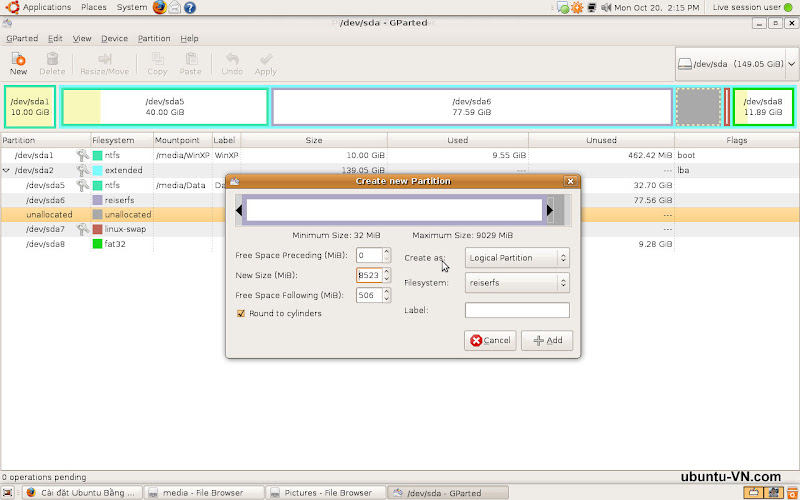The width and height of the screenshot is (800, 500).
Task: Select the gray unallocated block in disk map
Action: click(698, 107)
